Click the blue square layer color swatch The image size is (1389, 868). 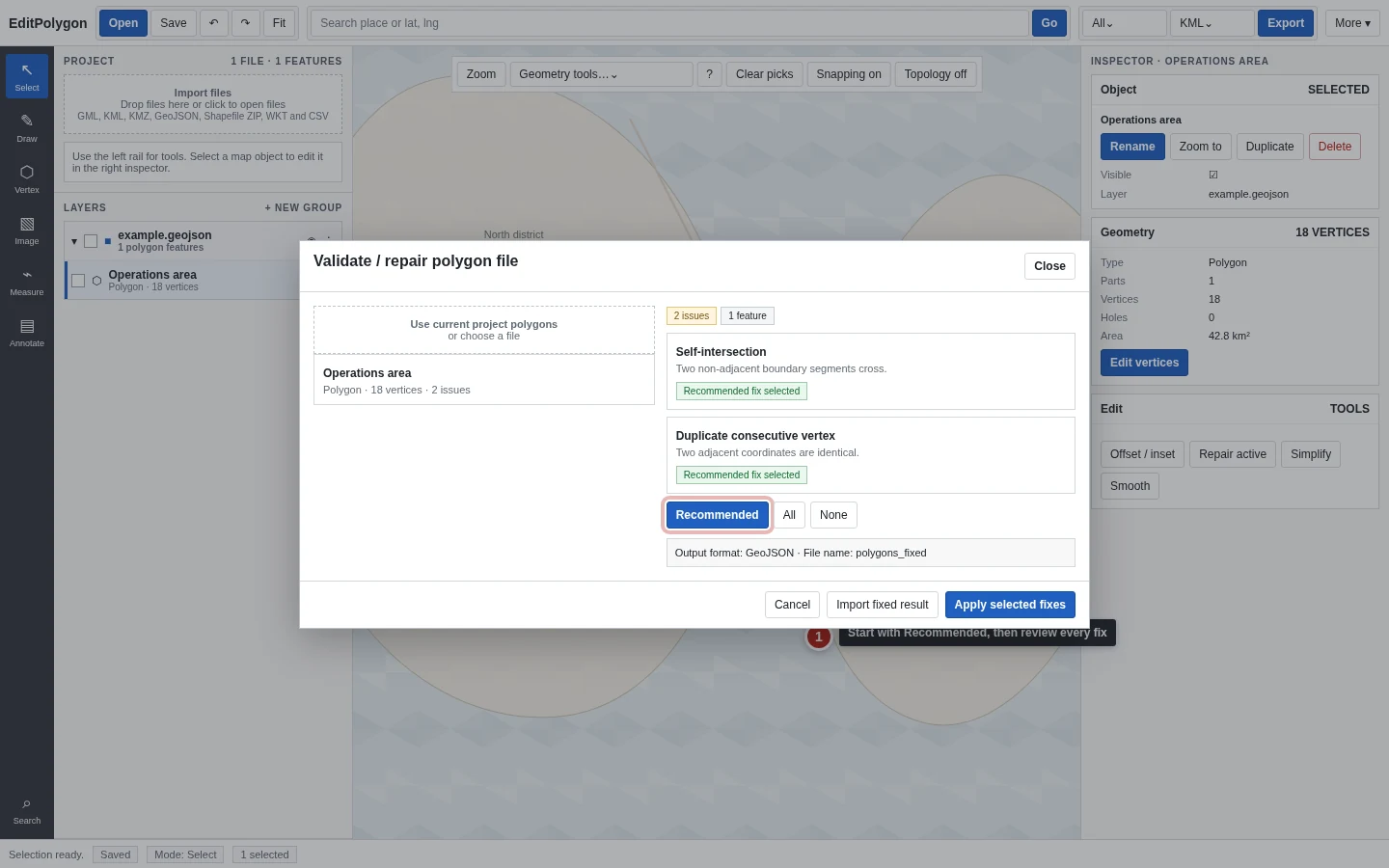click(108, 241)
